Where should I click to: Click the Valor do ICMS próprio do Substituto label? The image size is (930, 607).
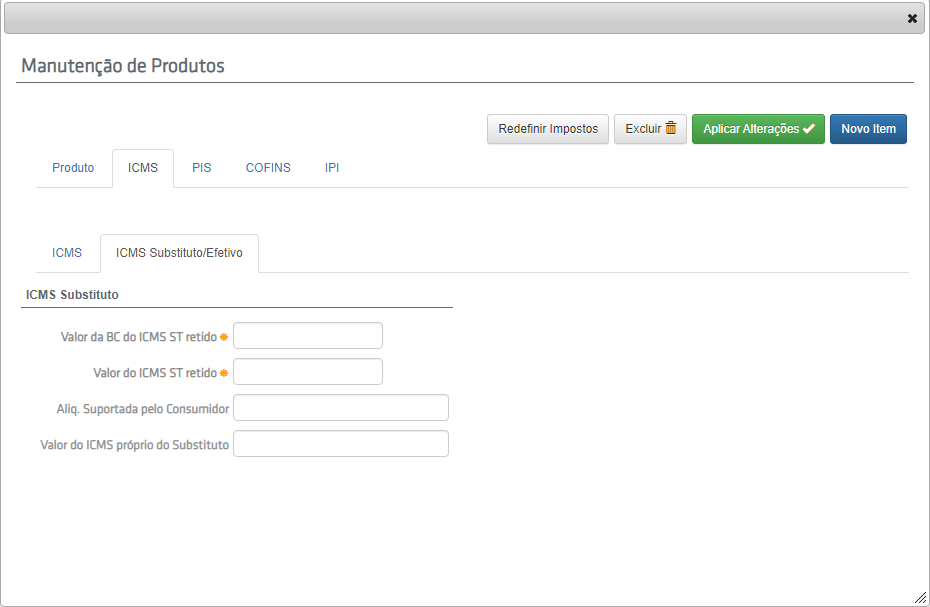pyautogui.click(x=135, y=445)
